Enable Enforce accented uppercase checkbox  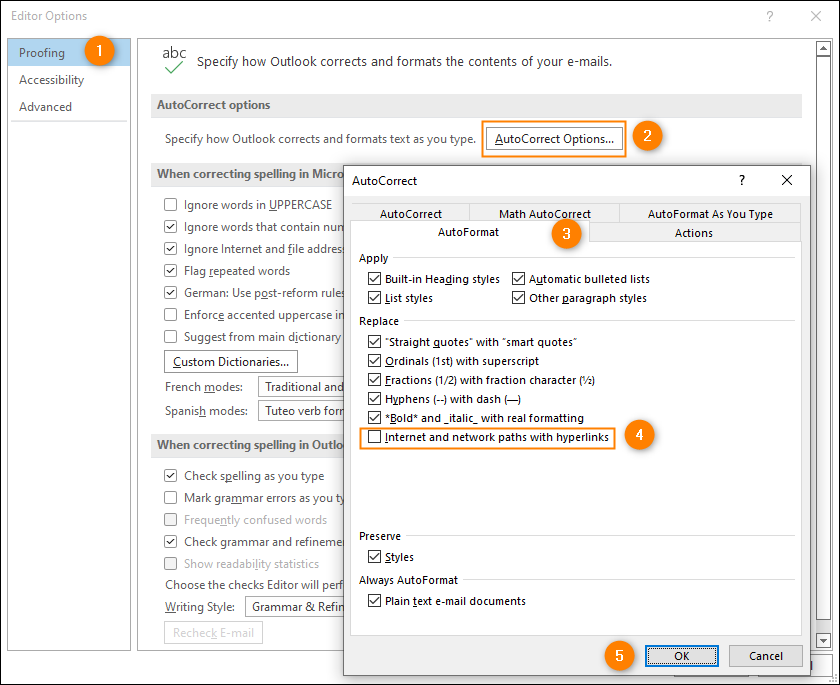click(x=170, y=314)
